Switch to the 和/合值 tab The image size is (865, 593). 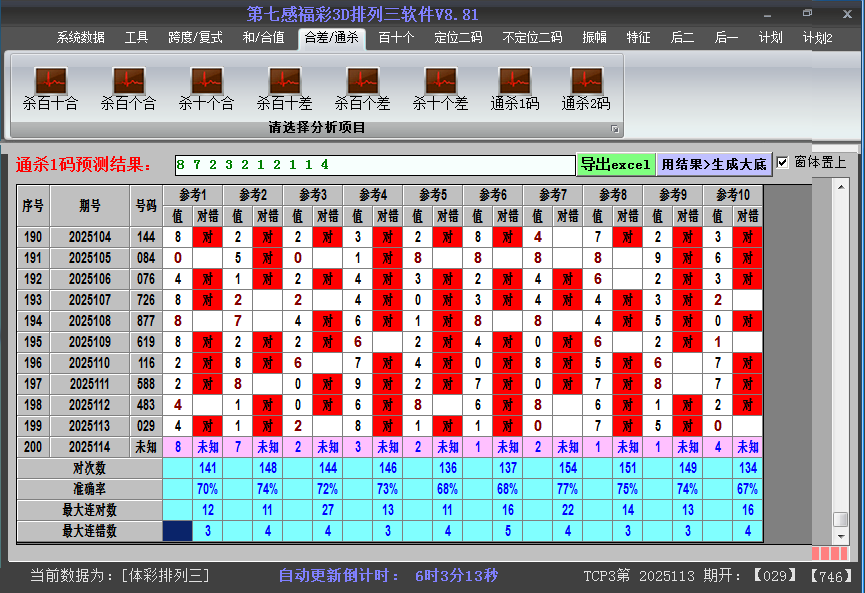pyautogui.click(x=263, y=38)
